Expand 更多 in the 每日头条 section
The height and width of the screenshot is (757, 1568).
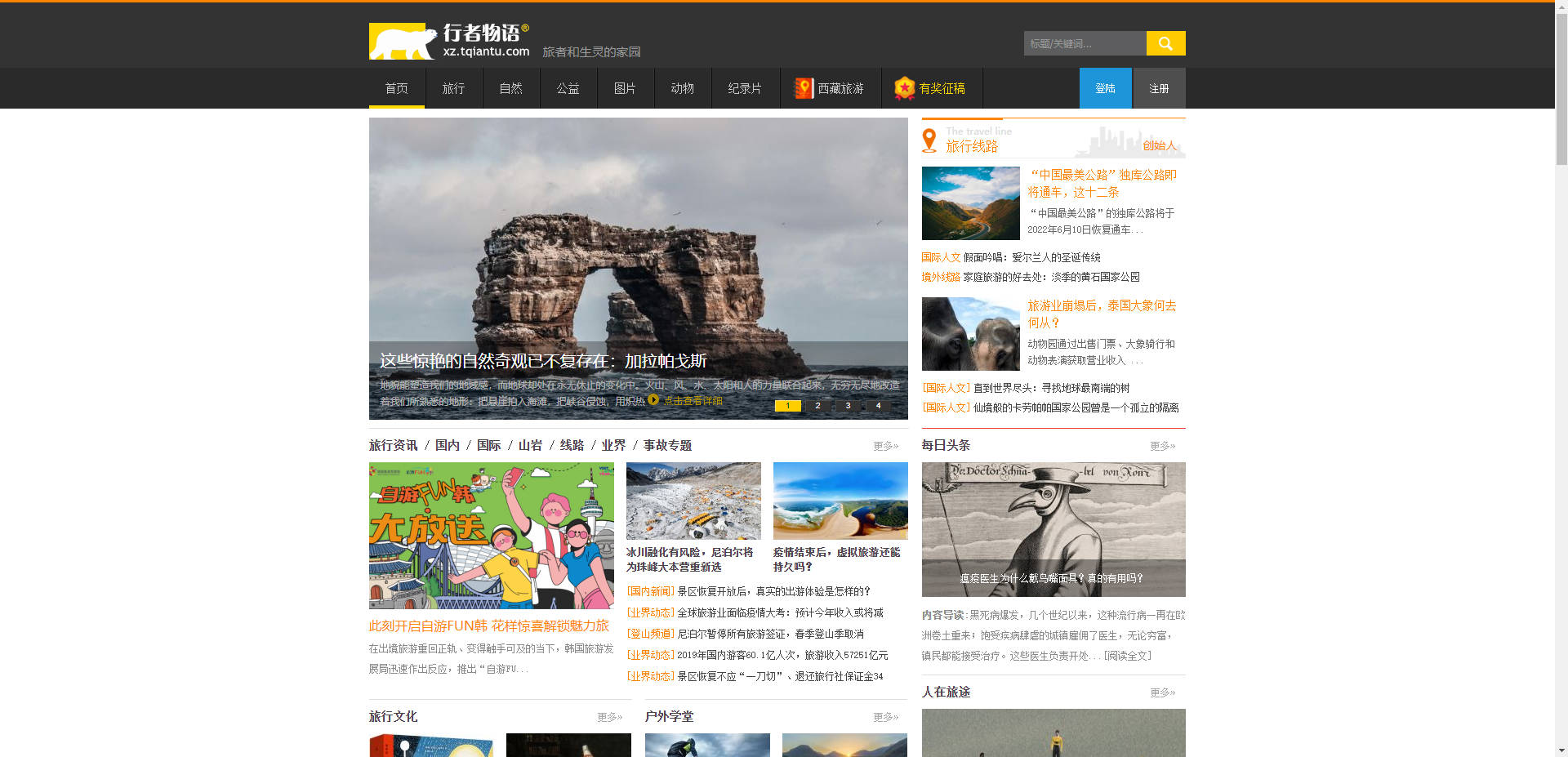(1162, 446)
